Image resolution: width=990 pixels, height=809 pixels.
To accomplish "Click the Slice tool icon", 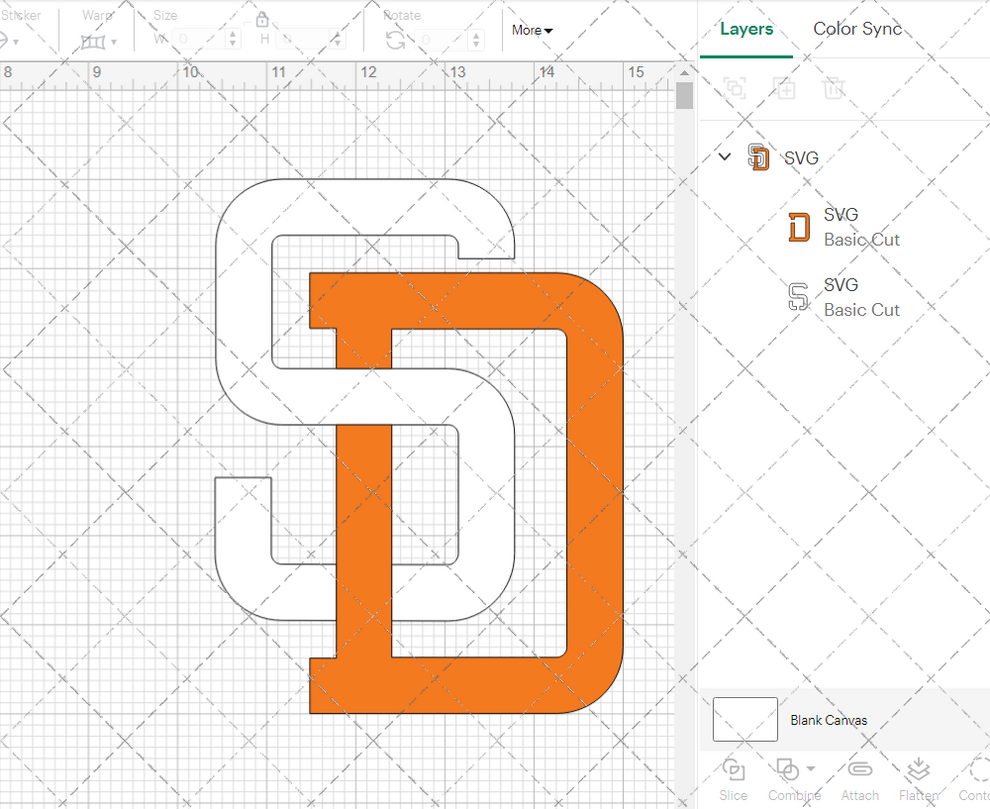I will (733, 771).
